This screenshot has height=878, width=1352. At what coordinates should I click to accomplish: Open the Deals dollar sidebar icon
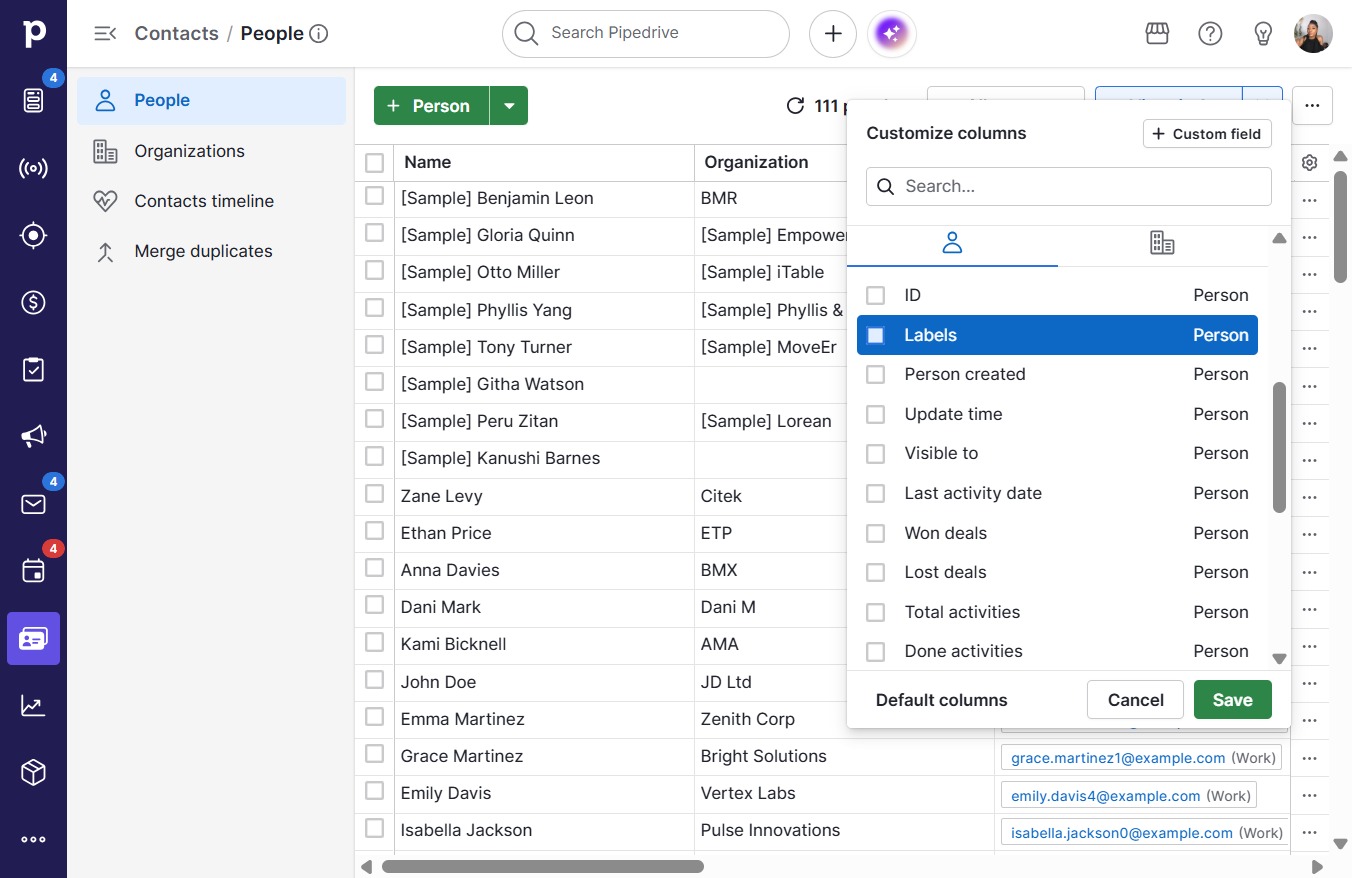point(33,302)
